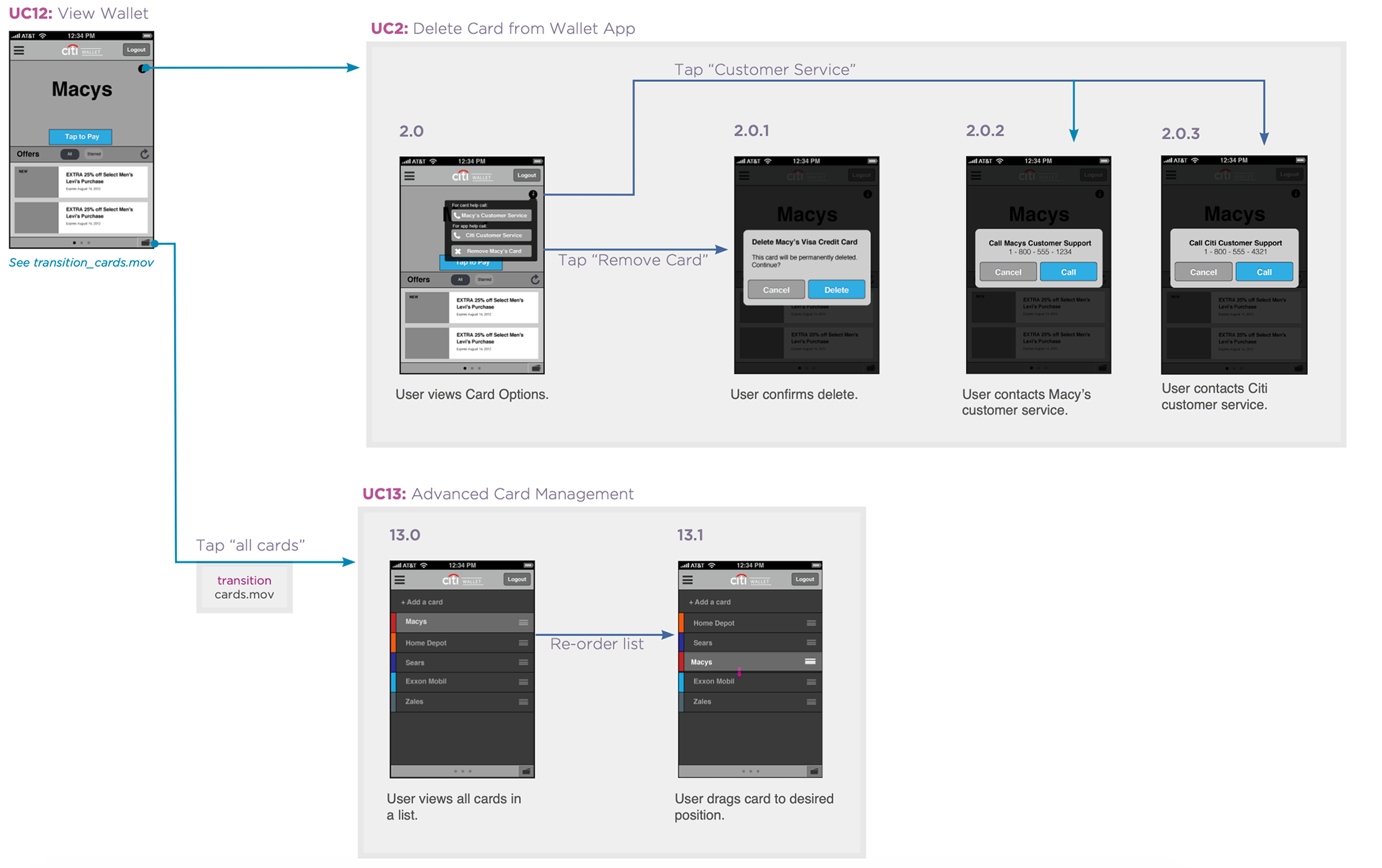The height and width of the screenshot is (868, 1382).
Task: Tap Logout in screen 13.0
Action: [517, 579]
